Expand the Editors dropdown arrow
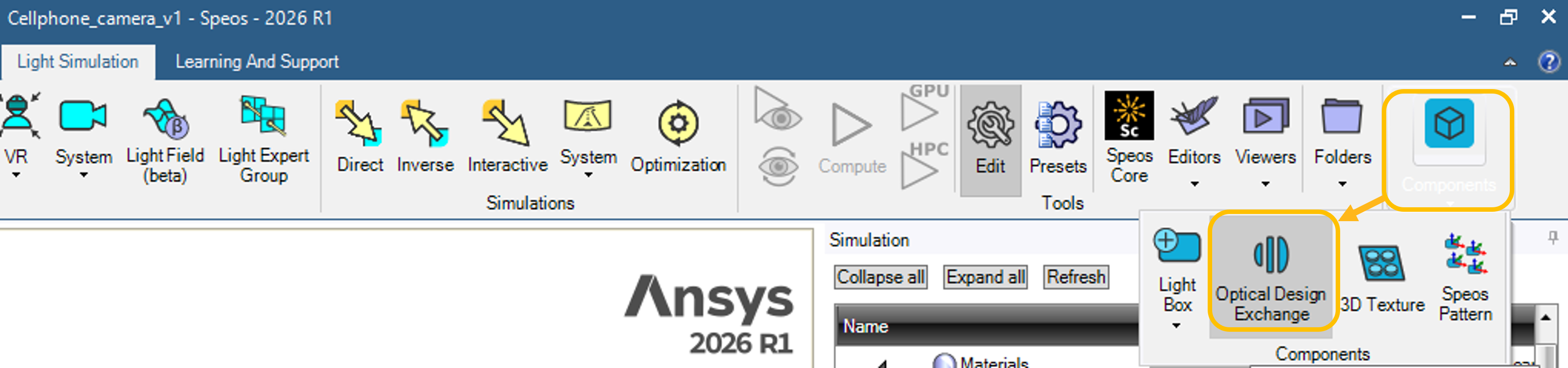Screen dimensions: 1568x368 coord(1194,184)
